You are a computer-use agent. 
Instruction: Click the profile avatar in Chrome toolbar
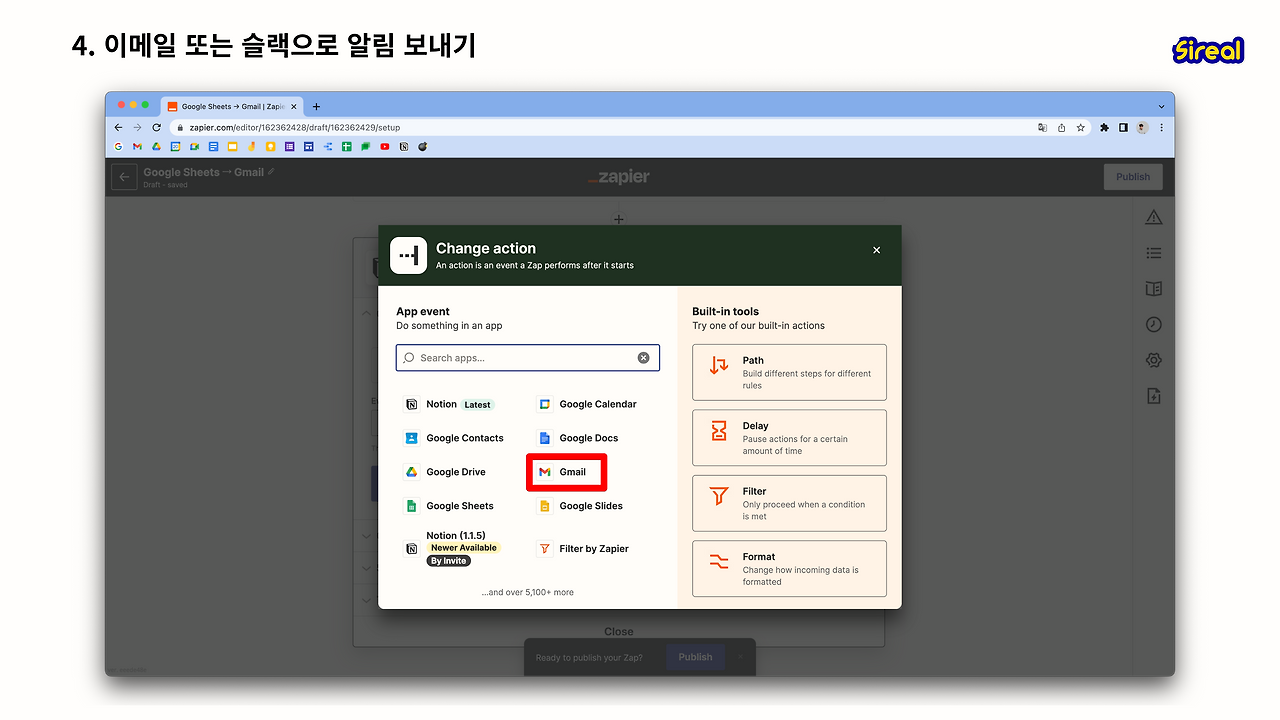pos(1142,128)
